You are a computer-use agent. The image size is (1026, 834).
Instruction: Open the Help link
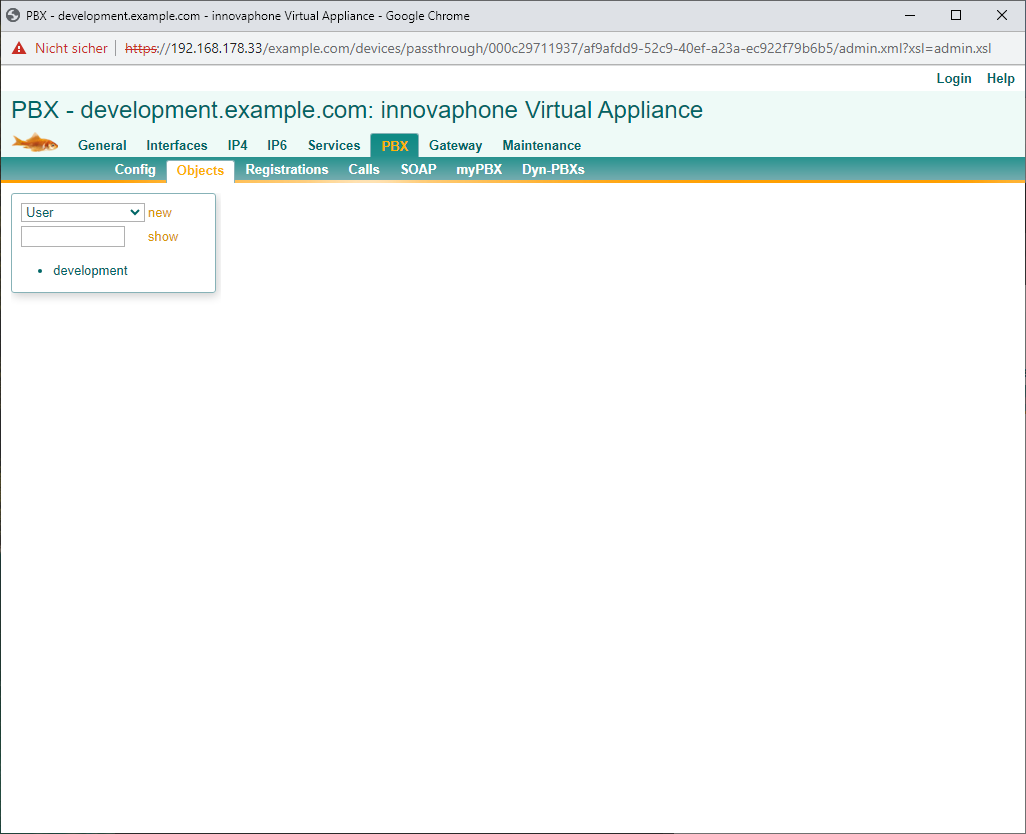(1000, 78)
